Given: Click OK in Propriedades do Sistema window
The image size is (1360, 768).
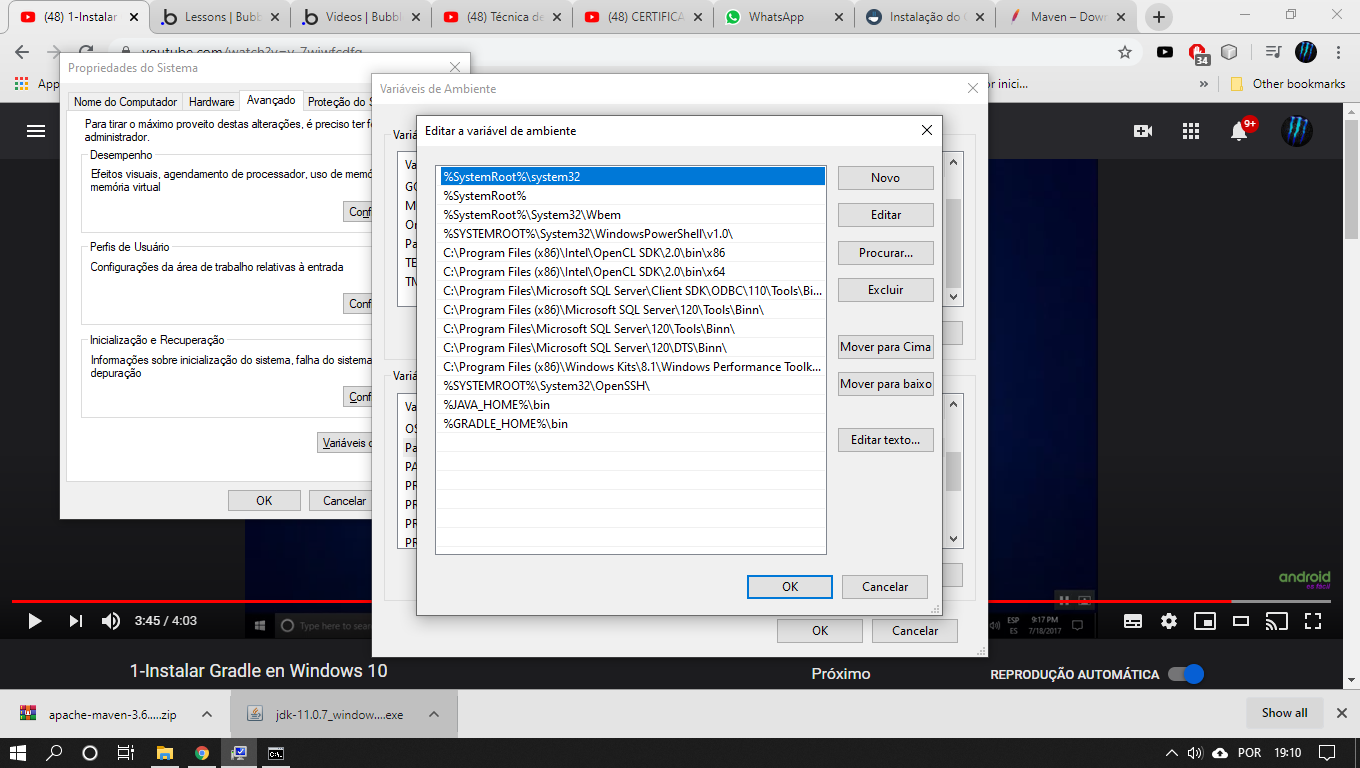Looking at the screenshot, I should [x=264, y=501].
